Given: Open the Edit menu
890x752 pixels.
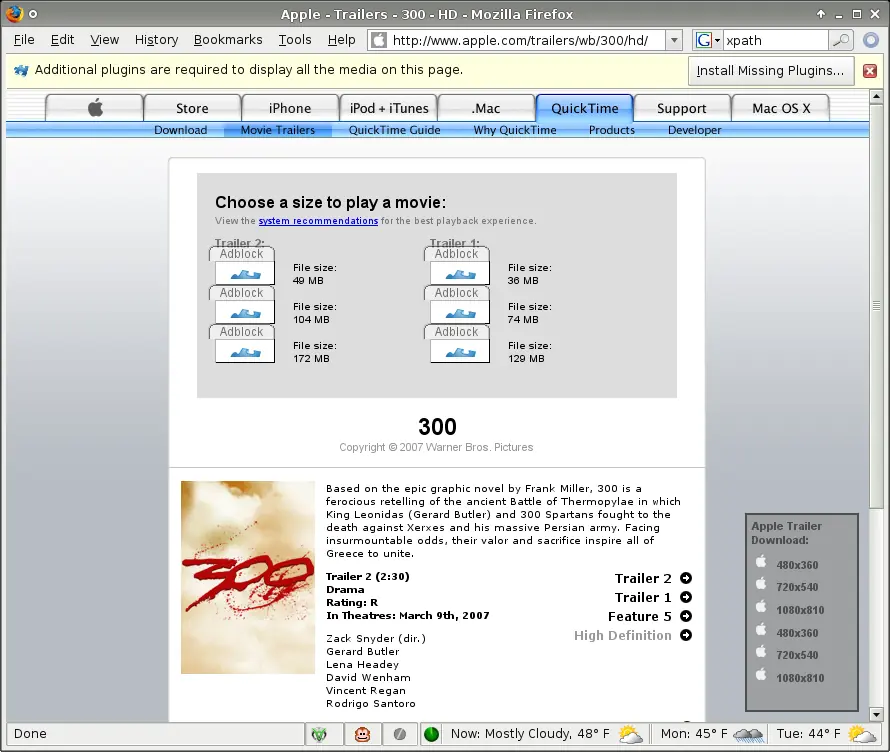Looking at the screenshot, I should click(62, 40).
